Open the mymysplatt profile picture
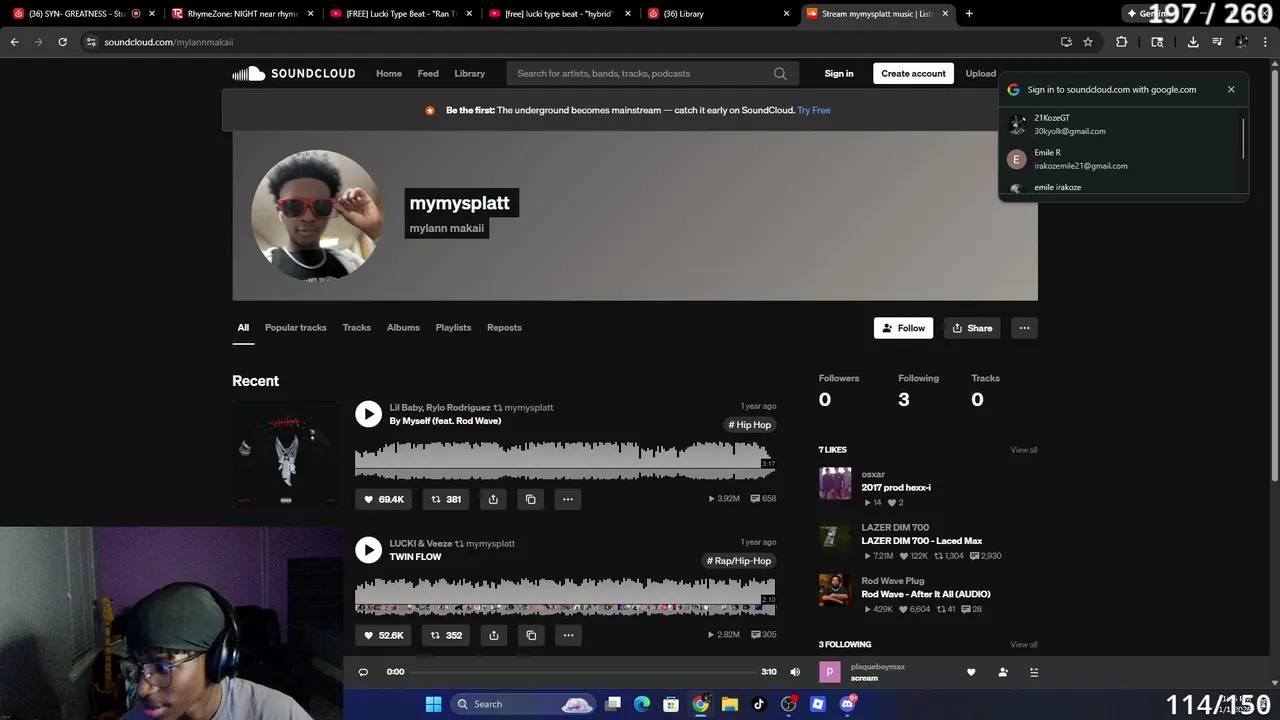Viewport: 1280px width, 720px height. (316, 215)
